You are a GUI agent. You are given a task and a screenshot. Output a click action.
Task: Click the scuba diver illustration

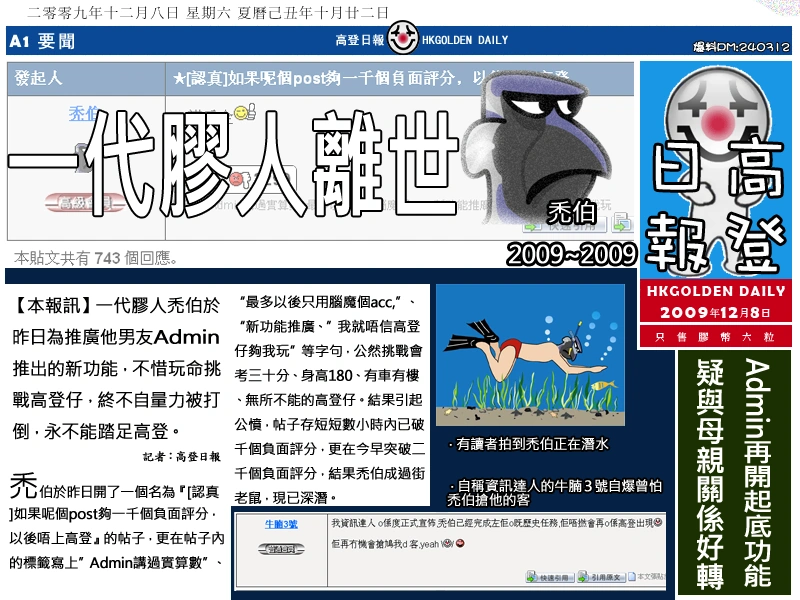point(531,355)
